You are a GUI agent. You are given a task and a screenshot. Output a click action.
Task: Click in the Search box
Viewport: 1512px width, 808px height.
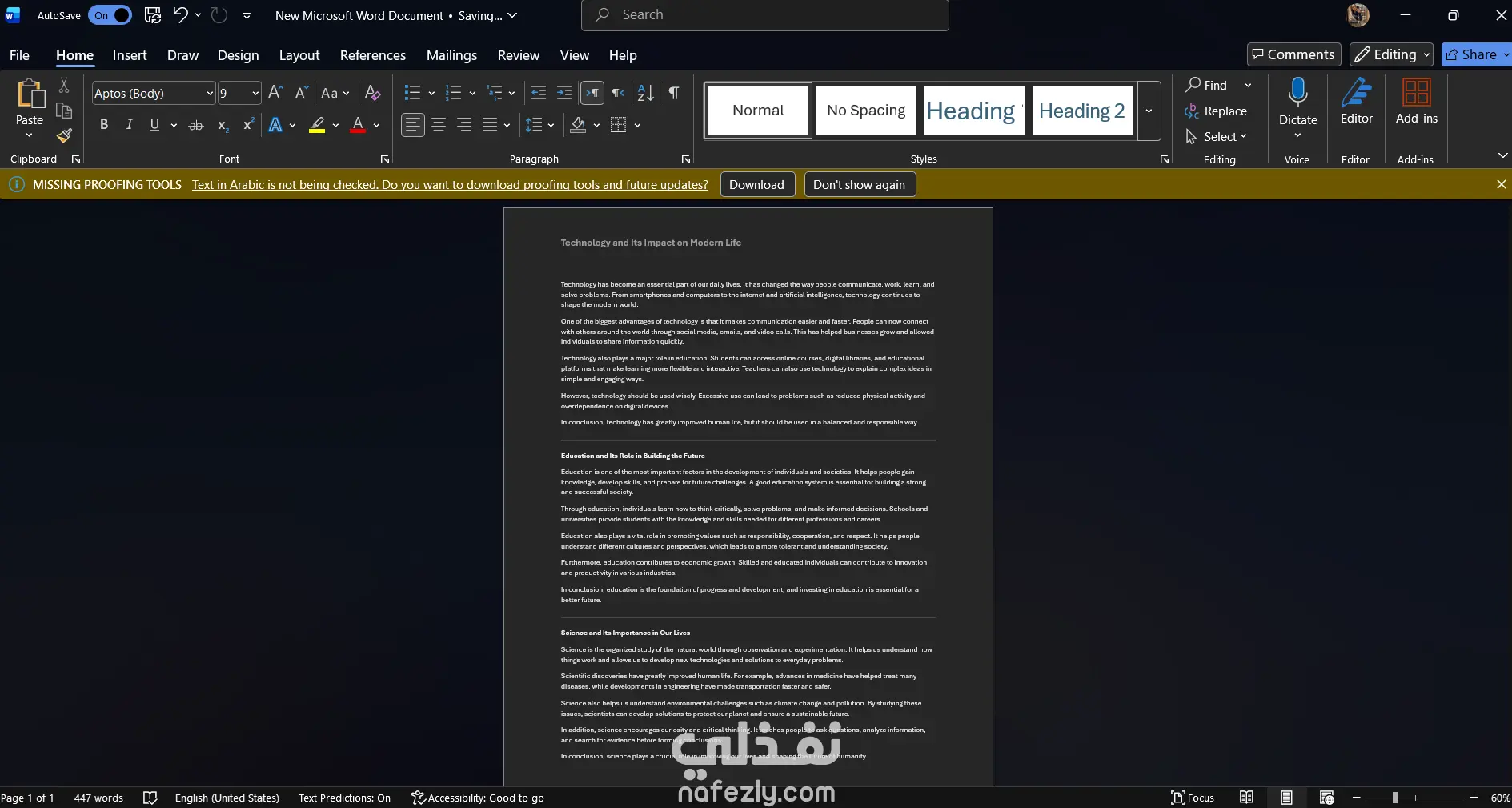pyautogui.click(x=765, y=14)
